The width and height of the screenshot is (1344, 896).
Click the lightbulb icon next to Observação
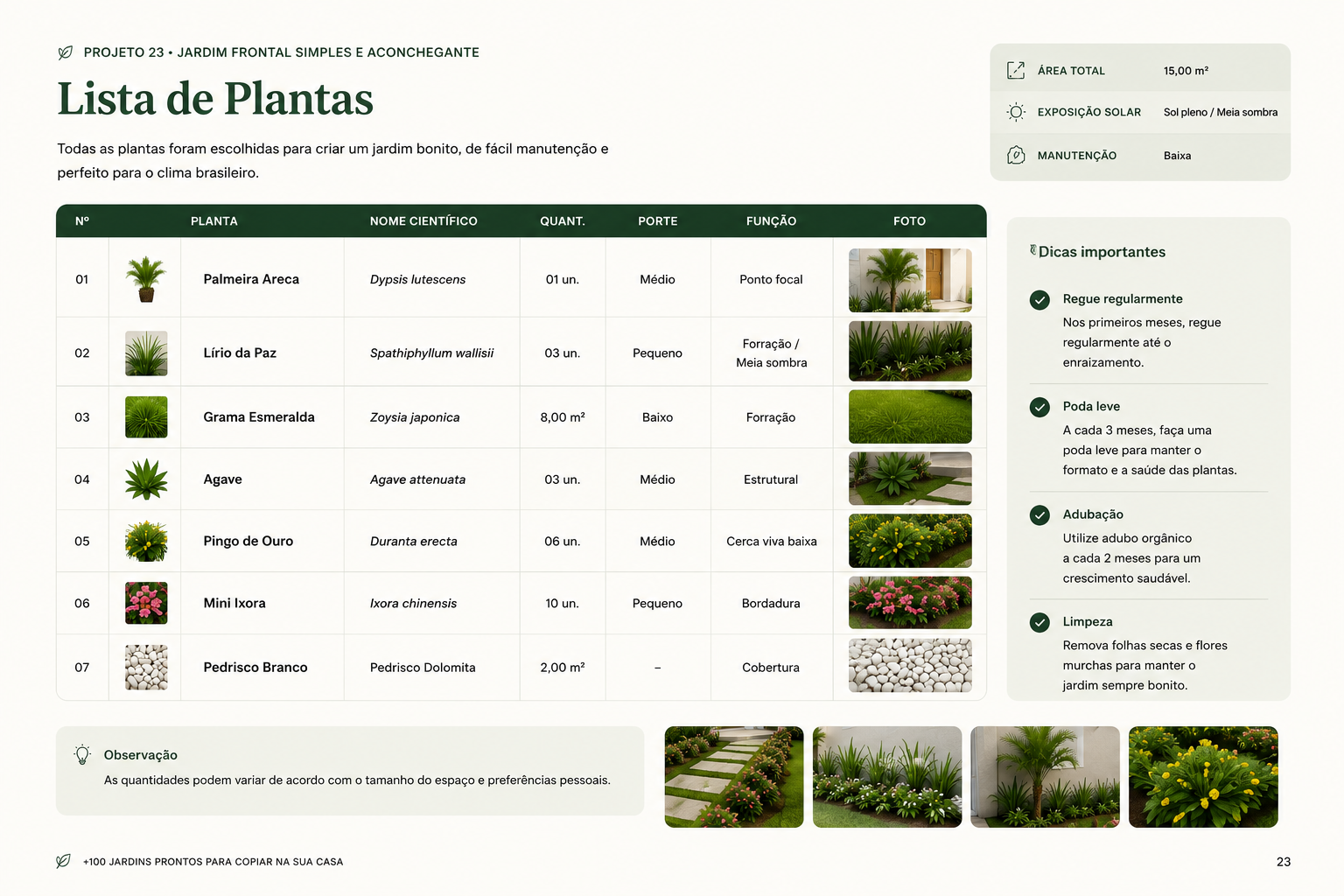point(82,754)
